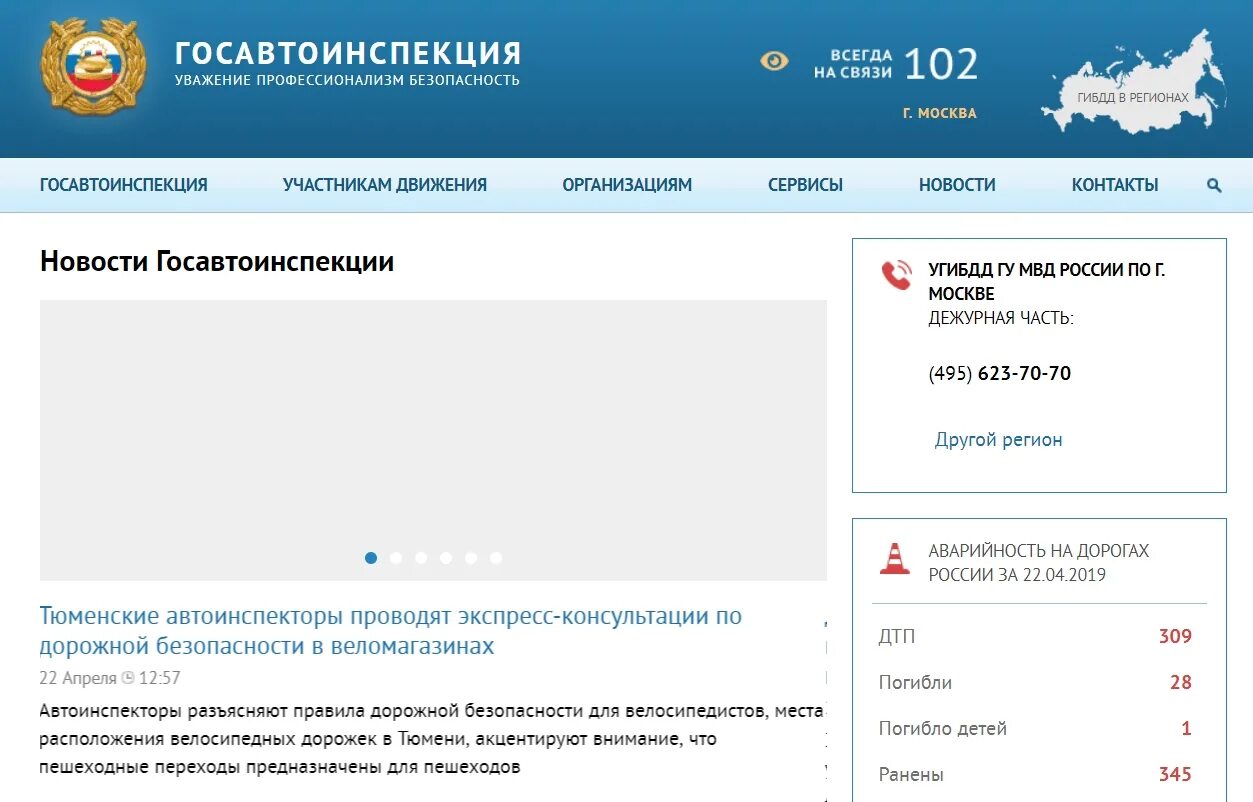Screen dimensions: 1253x802
Task: Click the traffic cone accident icon
Action: 895,559
